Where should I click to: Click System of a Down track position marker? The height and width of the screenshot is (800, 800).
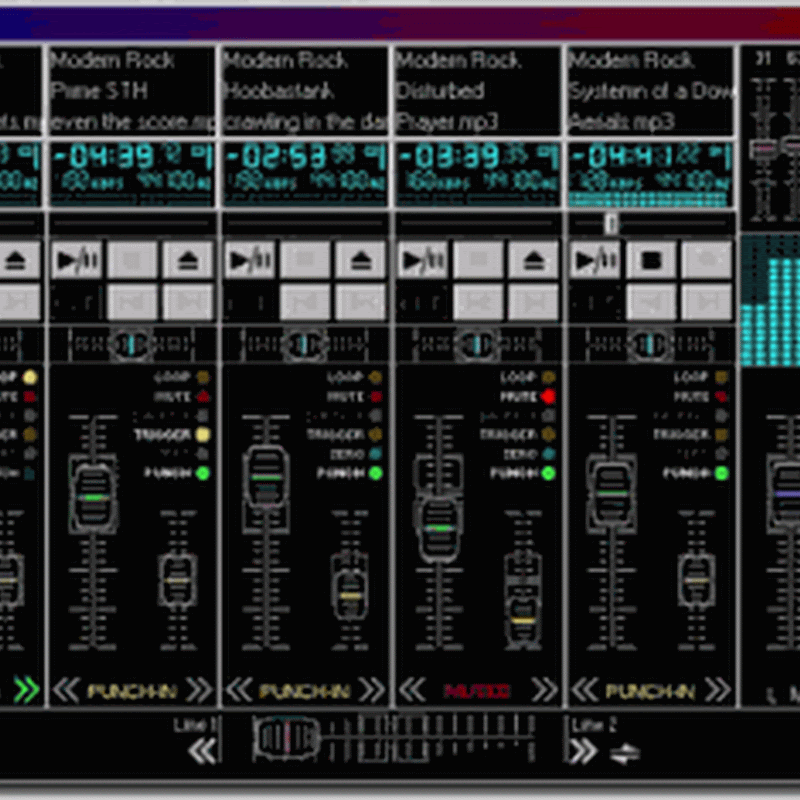(611, 223)
